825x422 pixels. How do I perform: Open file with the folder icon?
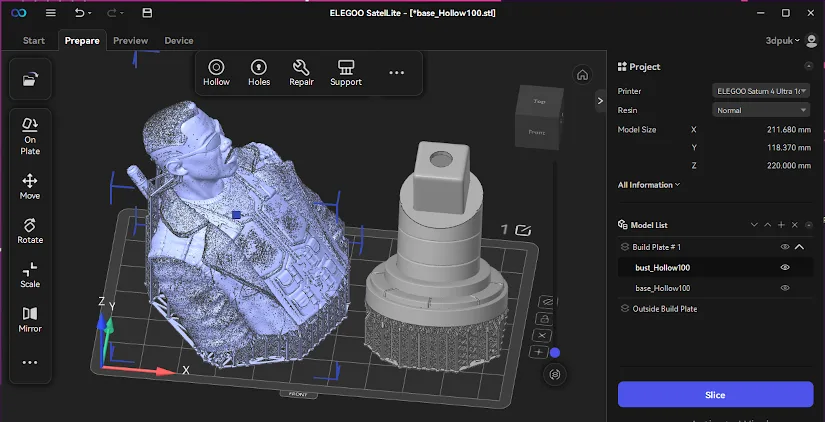pos(30,79)
